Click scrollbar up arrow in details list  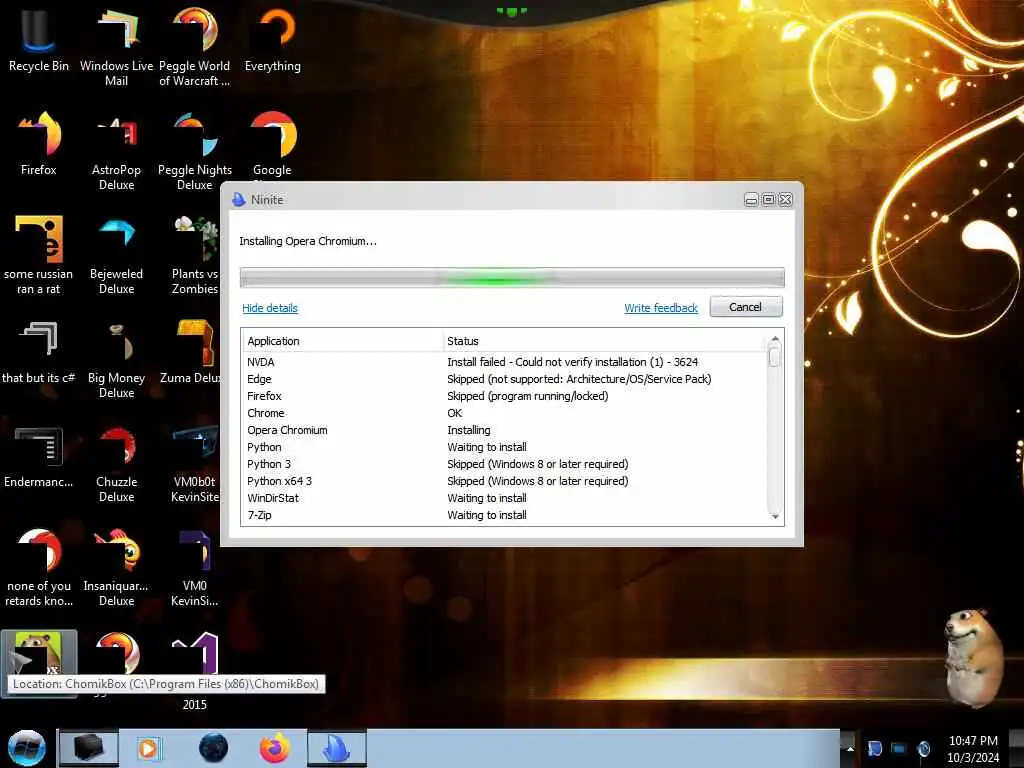coord(775,338)
